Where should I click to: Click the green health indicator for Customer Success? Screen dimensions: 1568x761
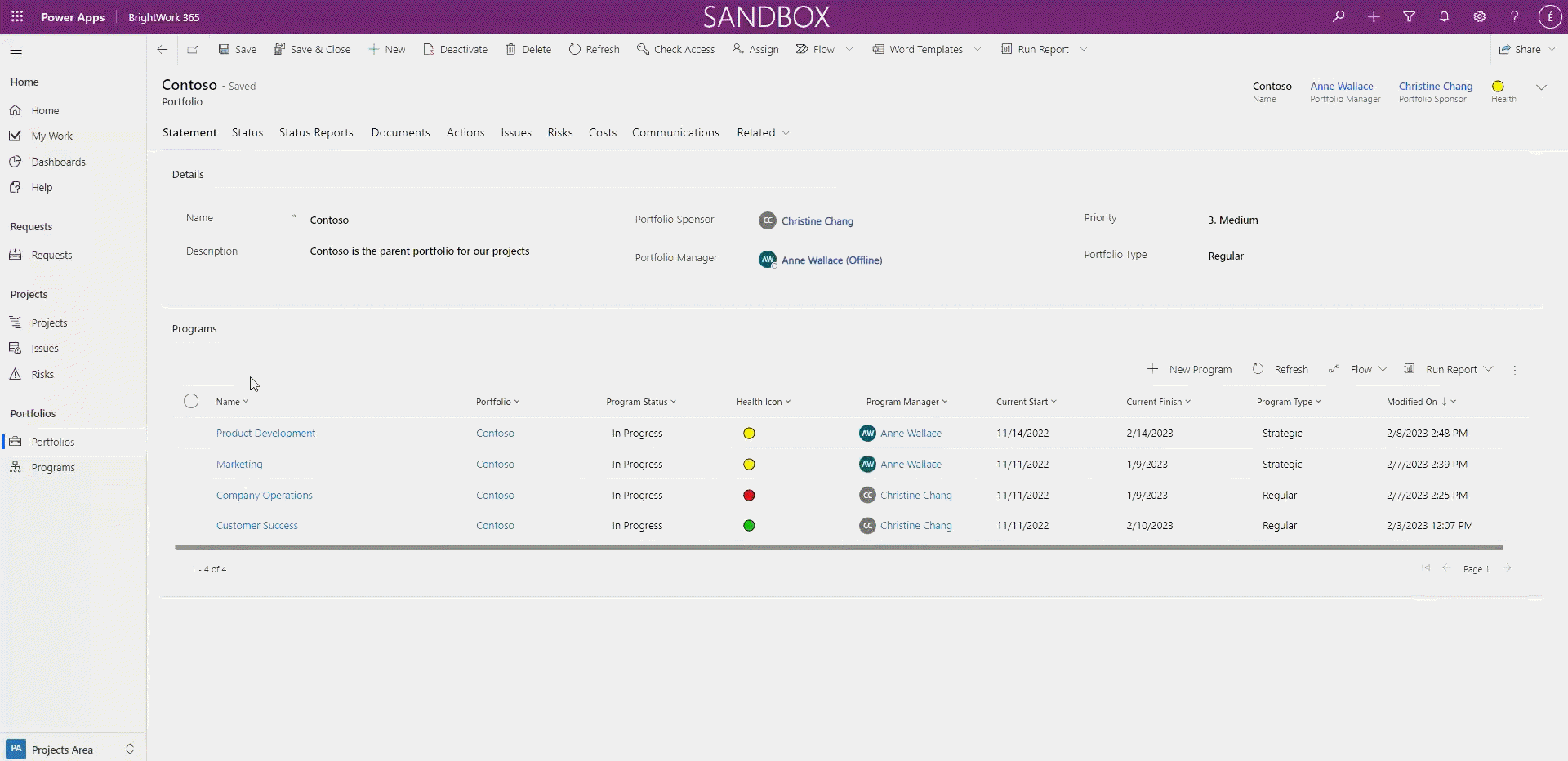pos(749,526)
